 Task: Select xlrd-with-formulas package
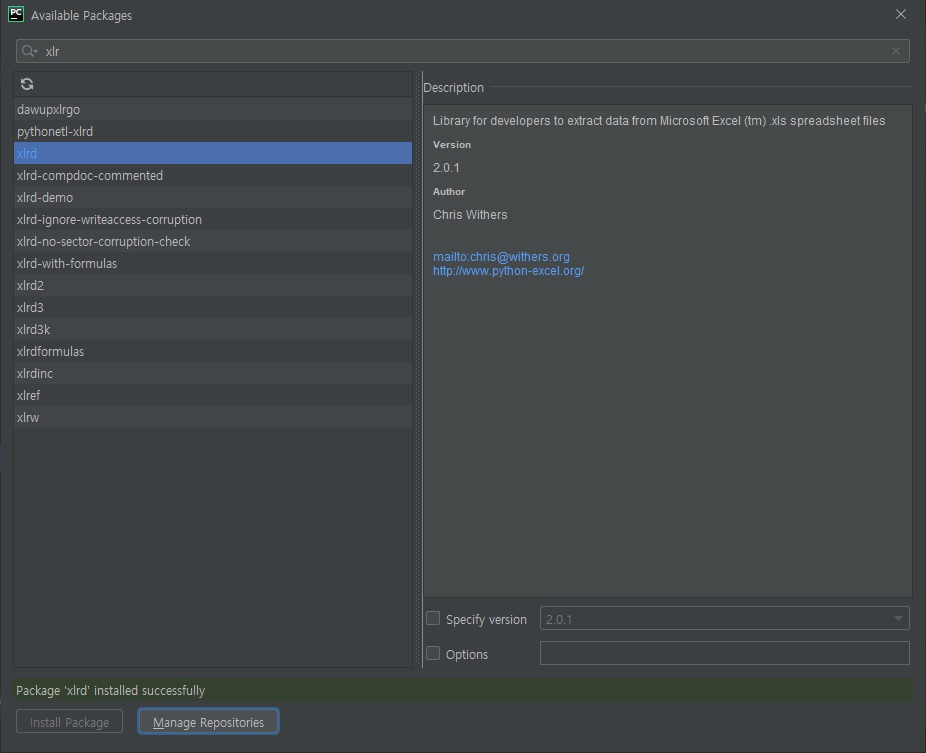pos(213,263)
